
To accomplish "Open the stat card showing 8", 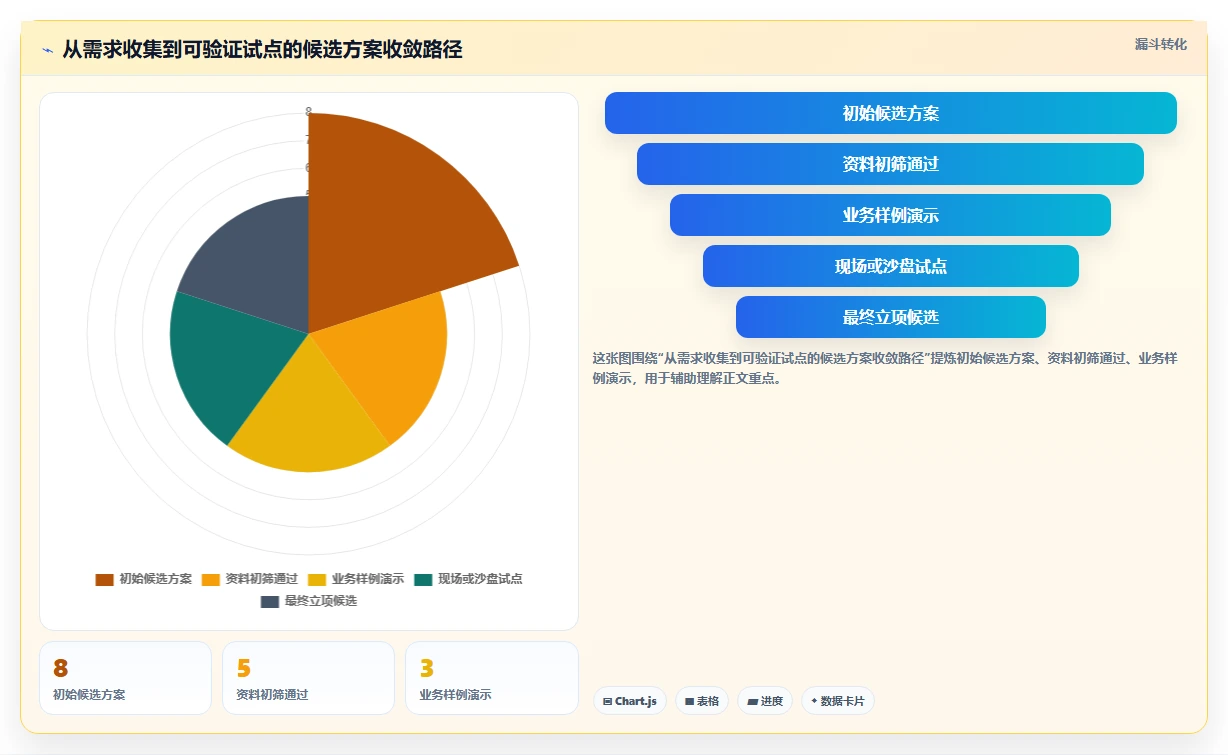I will 125,678.
